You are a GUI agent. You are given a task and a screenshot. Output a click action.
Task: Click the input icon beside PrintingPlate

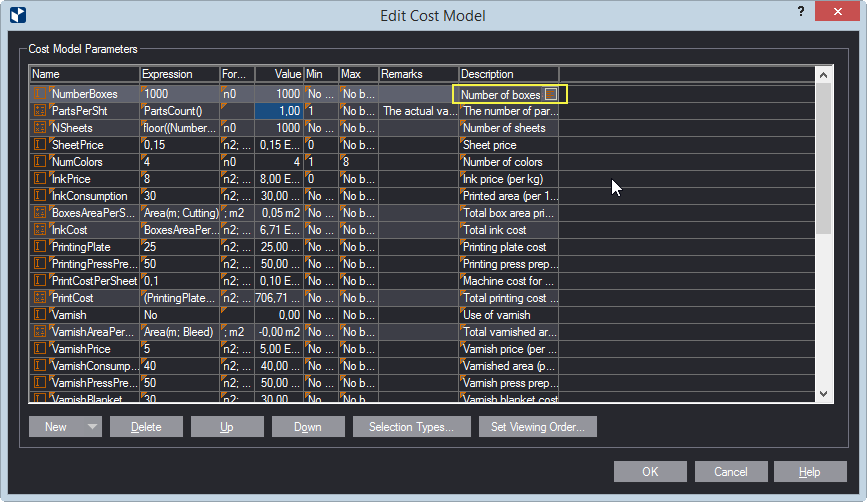pyautogui.click(x=40, y=247)
